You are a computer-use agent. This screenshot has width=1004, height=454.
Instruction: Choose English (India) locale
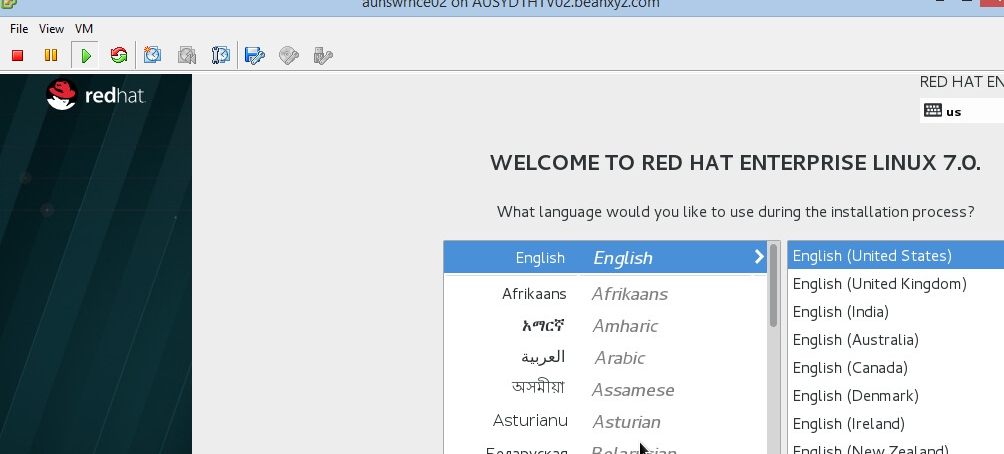896,312
